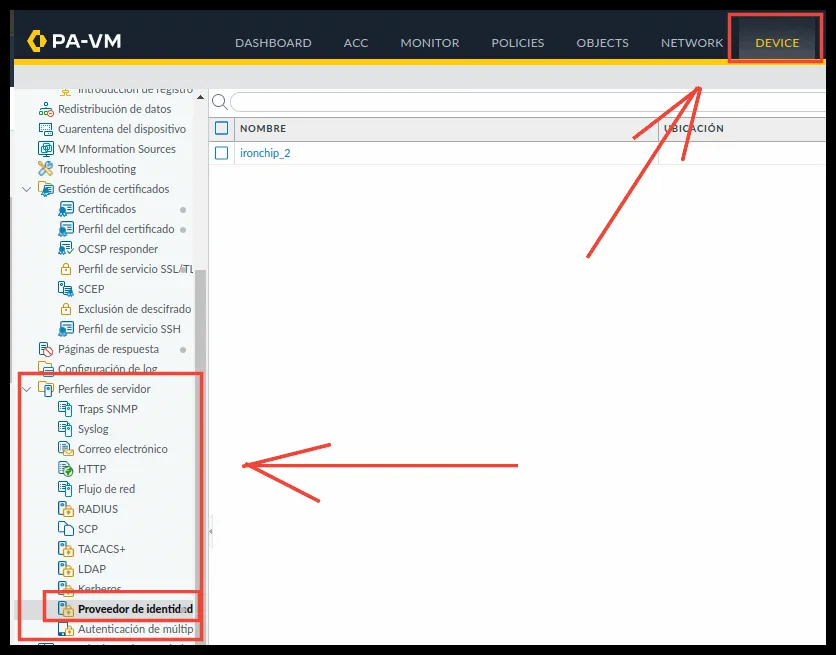Click the OCSP responder entry
The width and height of the screenshot is (836, 655).
tap(118, 249)
